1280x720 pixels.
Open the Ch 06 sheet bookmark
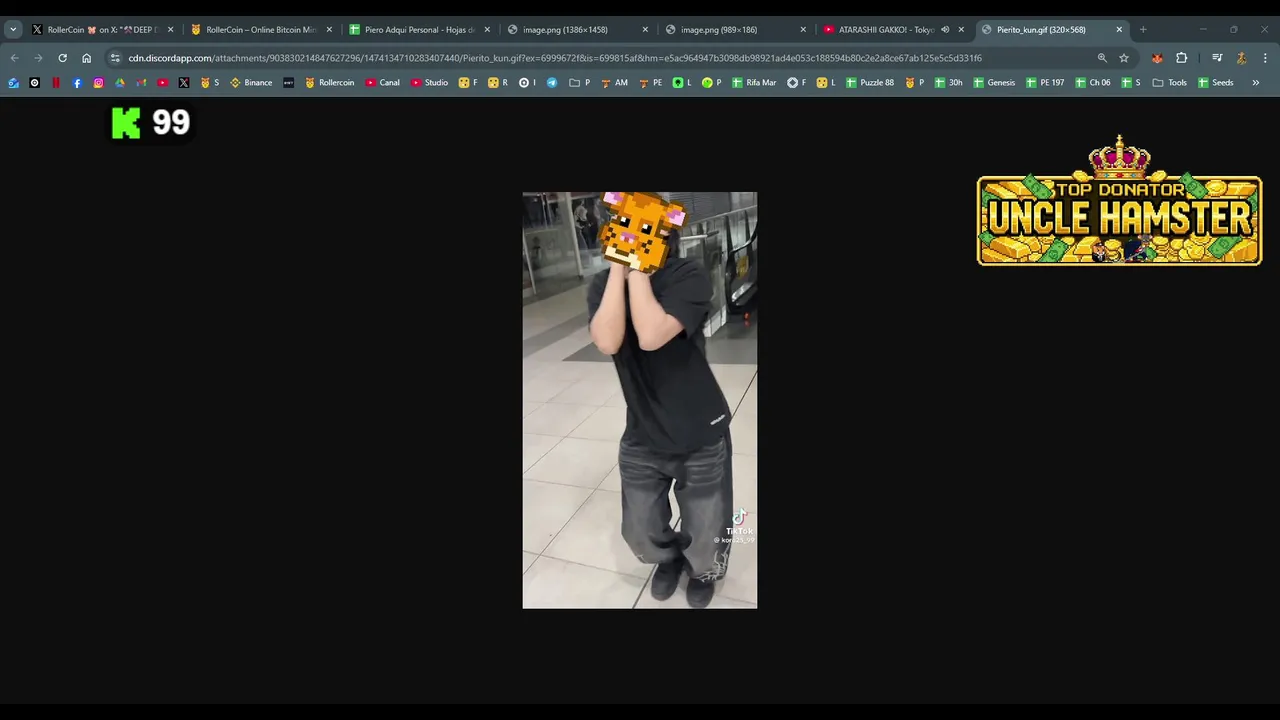point(1093,83)
